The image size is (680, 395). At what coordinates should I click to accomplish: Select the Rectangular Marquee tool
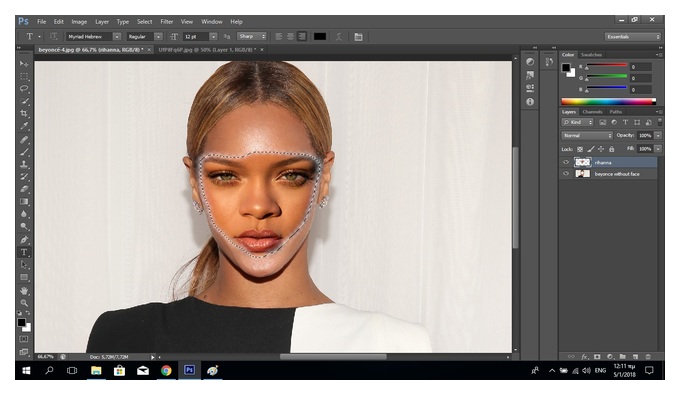click(24, 76)
